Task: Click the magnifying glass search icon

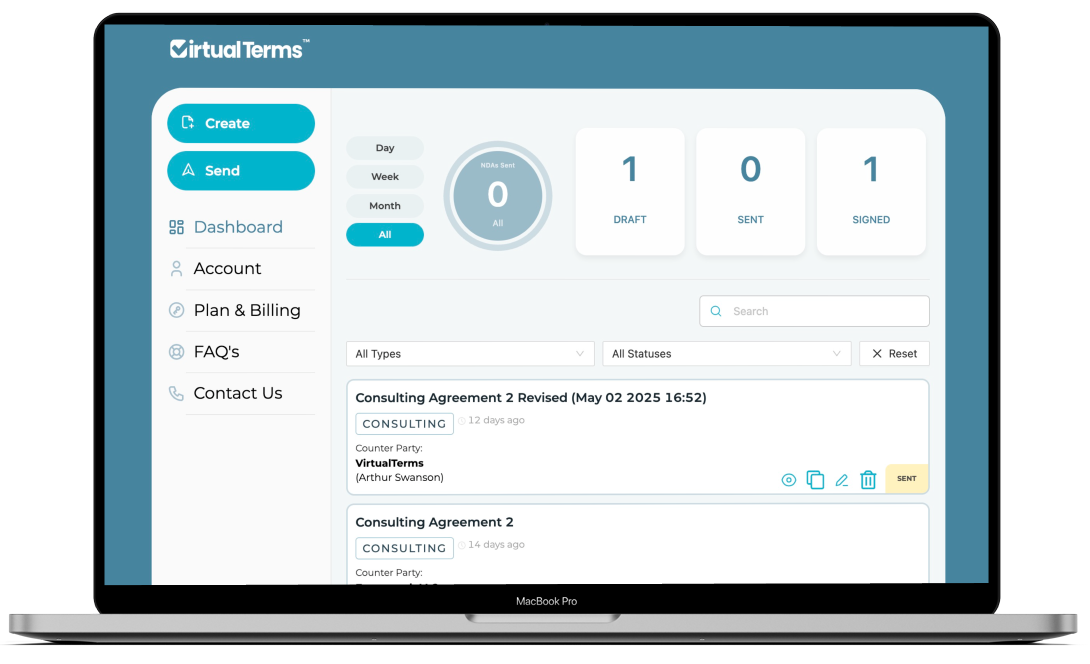Action: click(x=716, y=311)
